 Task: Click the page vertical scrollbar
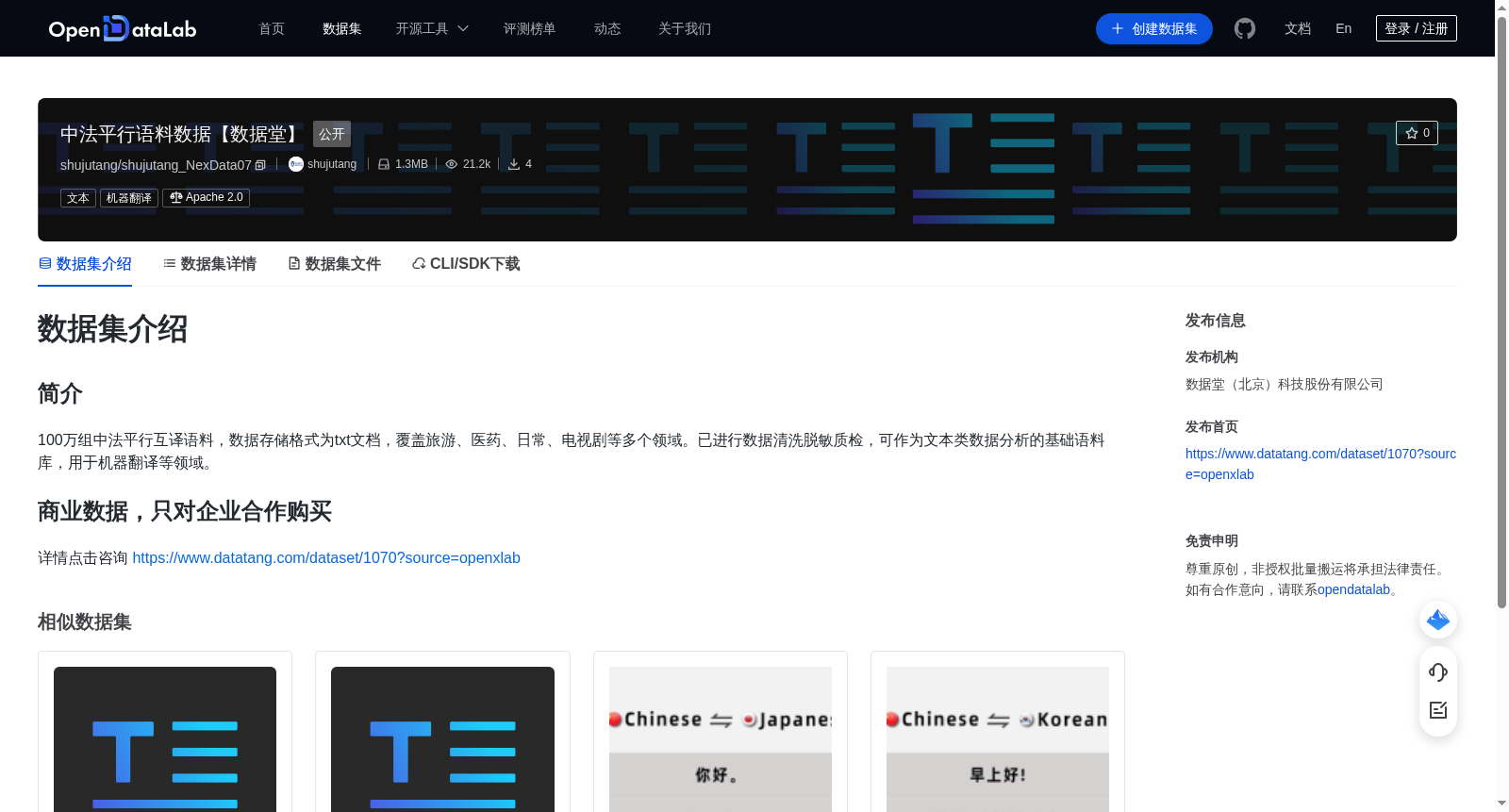(1501, 311)
